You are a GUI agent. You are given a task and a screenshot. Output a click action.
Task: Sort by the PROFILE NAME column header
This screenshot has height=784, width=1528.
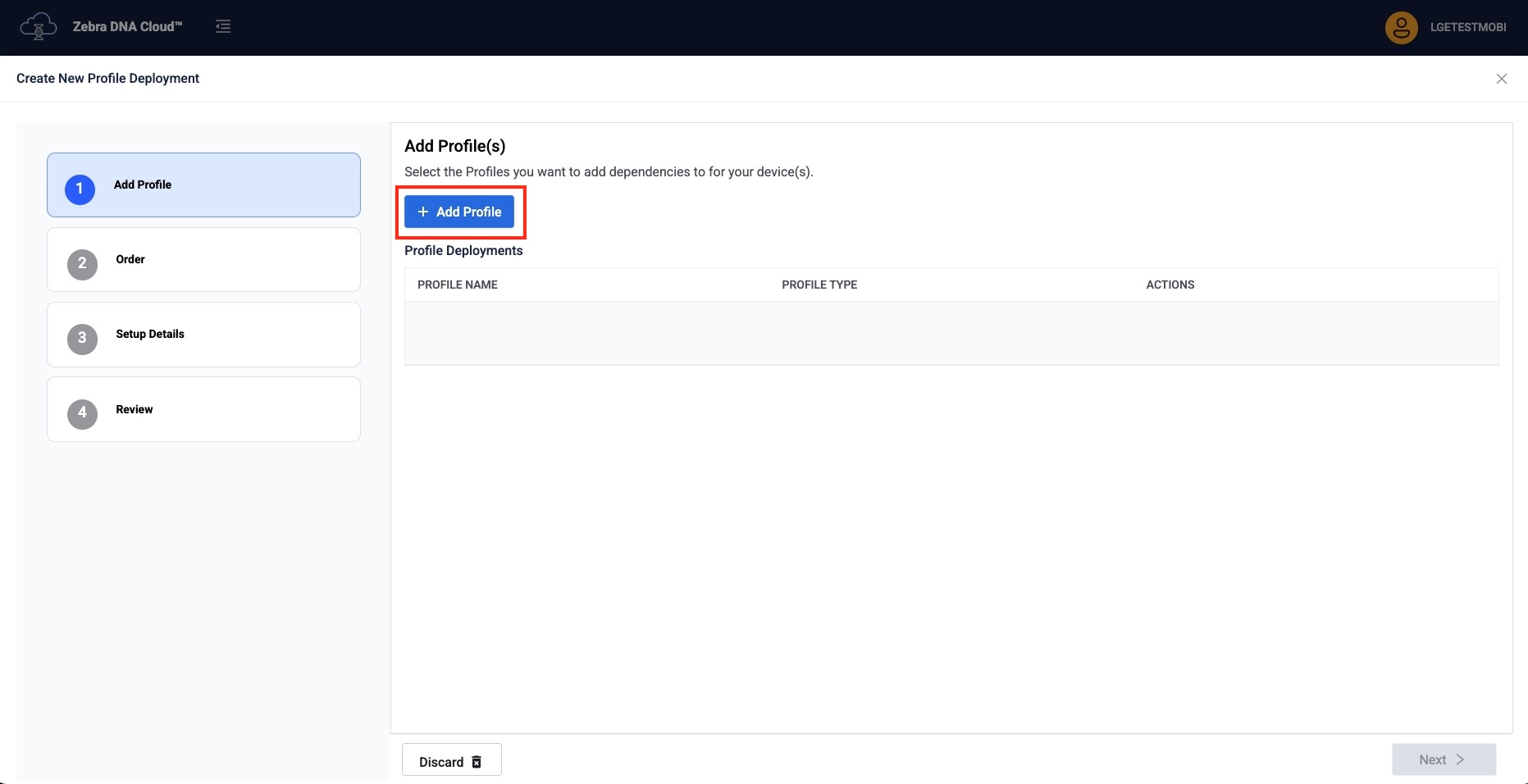coord(458,285)
